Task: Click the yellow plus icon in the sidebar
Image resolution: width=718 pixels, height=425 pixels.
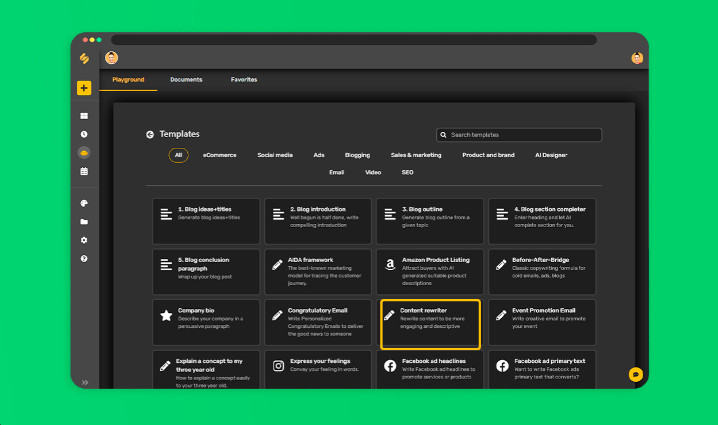Action: (84, 88)
